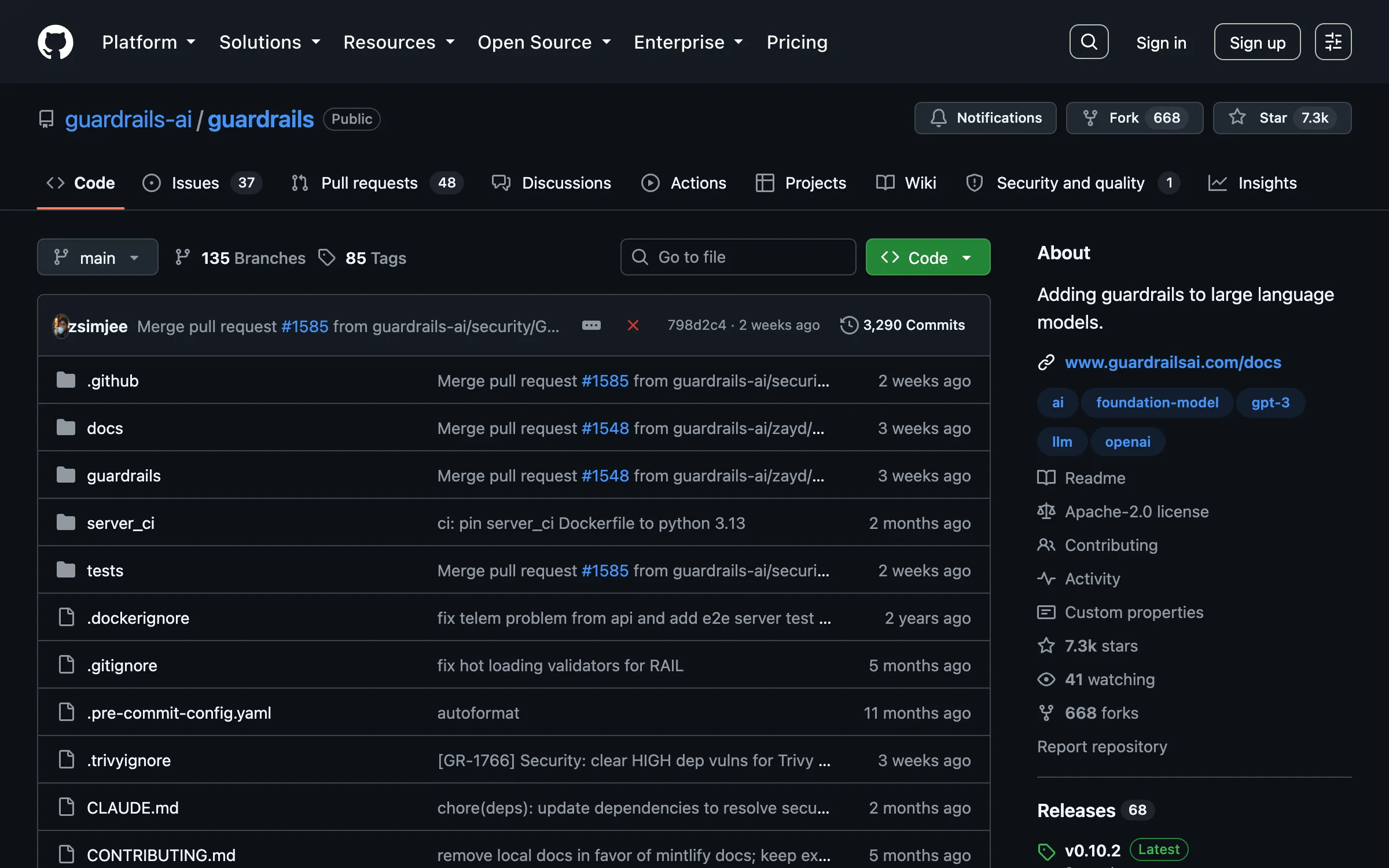Click the failed status red X icon
This screenshot has height=868, width=1389.
click(633, 325)
